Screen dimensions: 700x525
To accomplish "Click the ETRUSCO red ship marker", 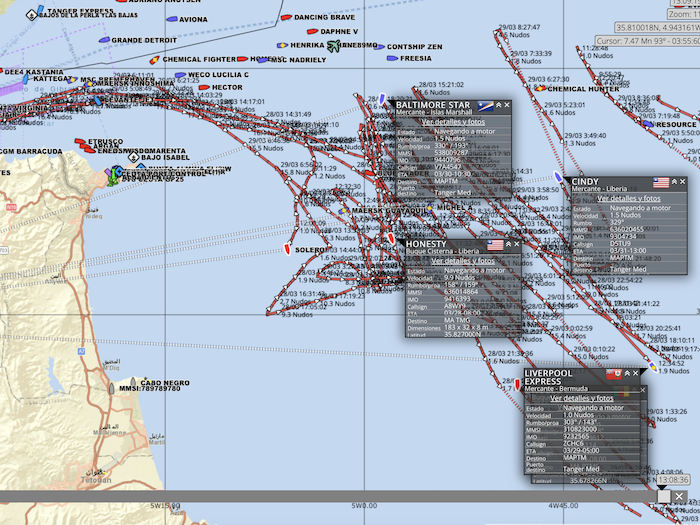I will click(80, 142).
